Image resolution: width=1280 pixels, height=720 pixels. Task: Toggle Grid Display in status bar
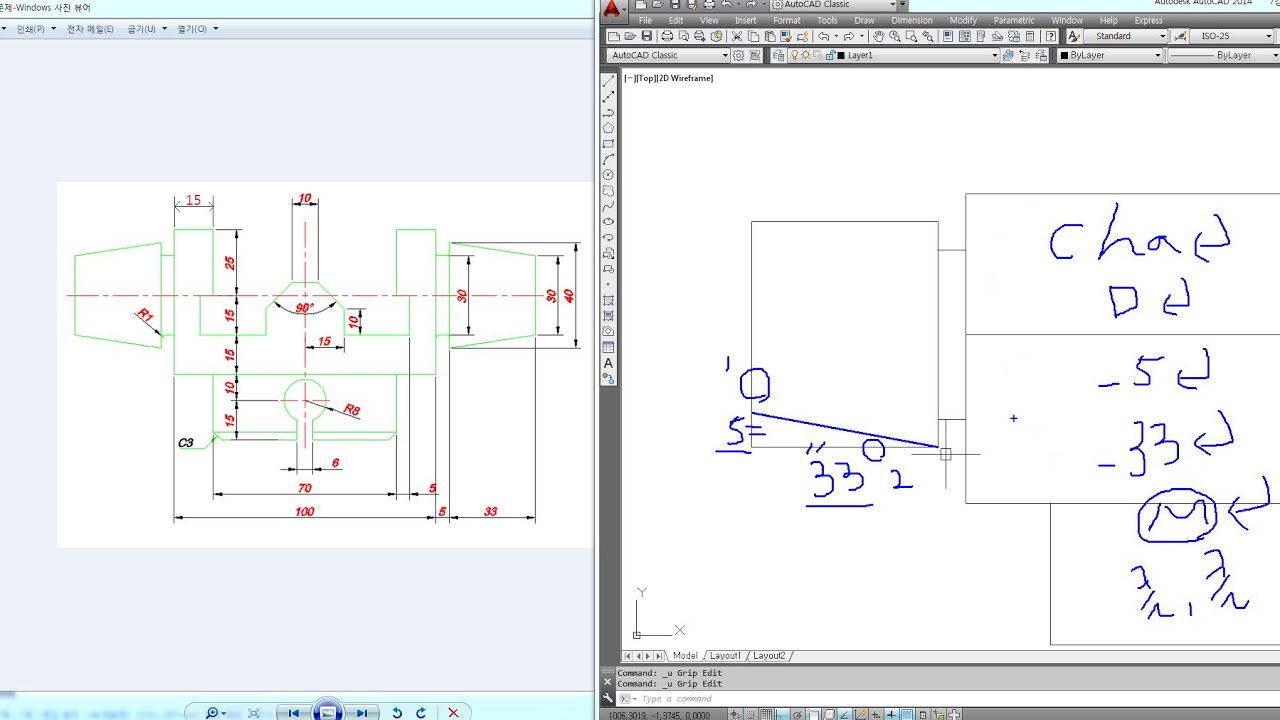(x=766, y=713)
